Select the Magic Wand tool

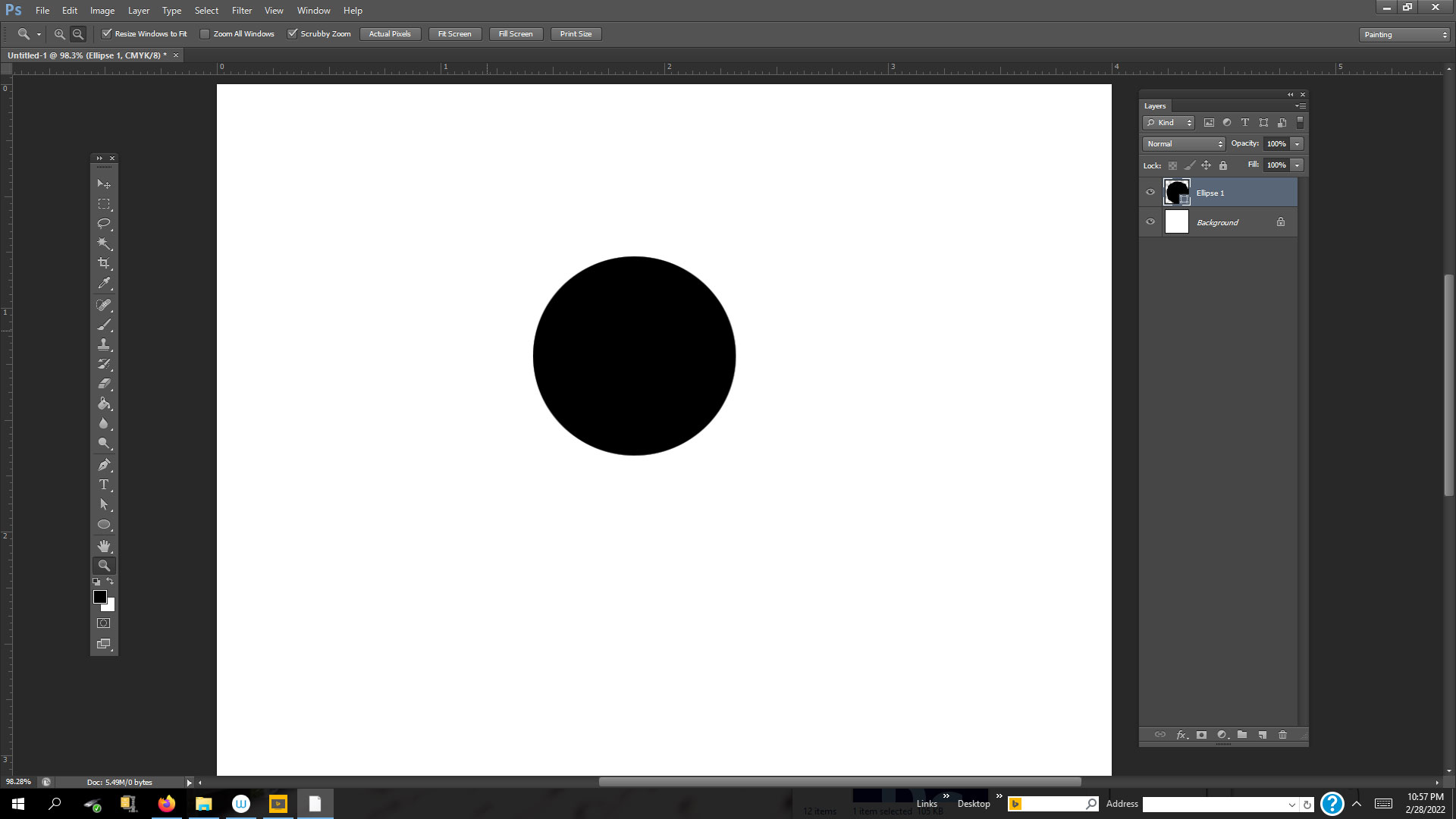tap(104, 243)
